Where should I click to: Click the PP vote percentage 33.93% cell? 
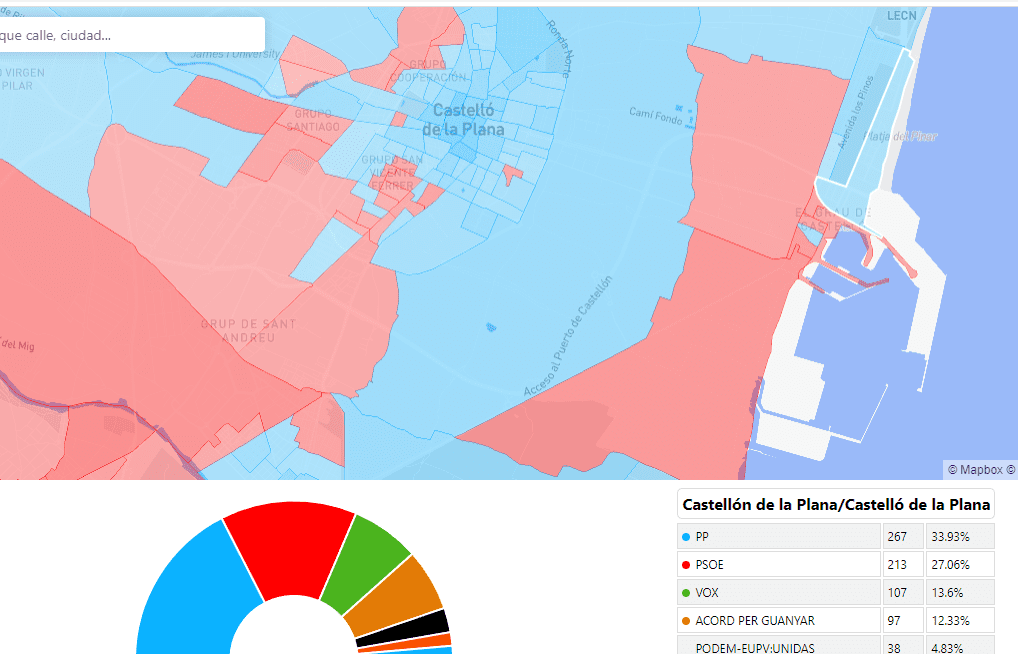point(958,537)
